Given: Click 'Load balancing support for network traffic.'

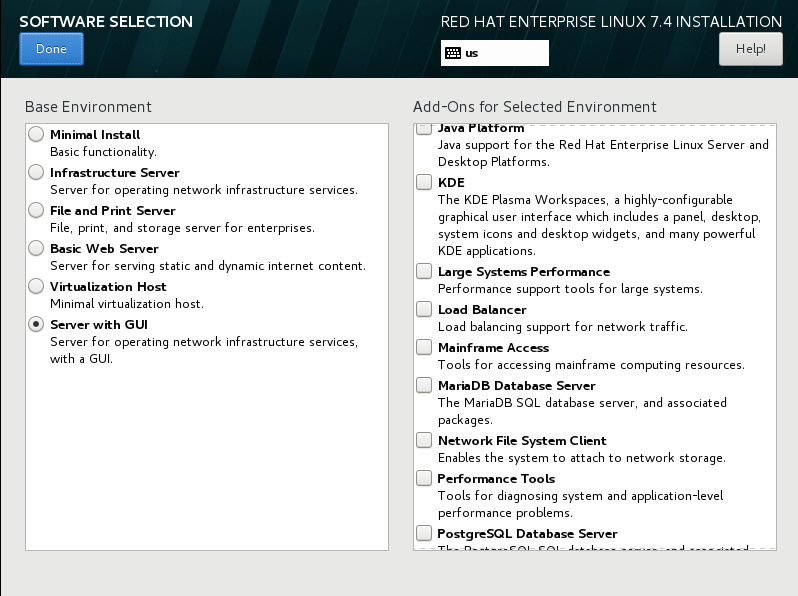Looking at the screenshot, I should 563,327.
